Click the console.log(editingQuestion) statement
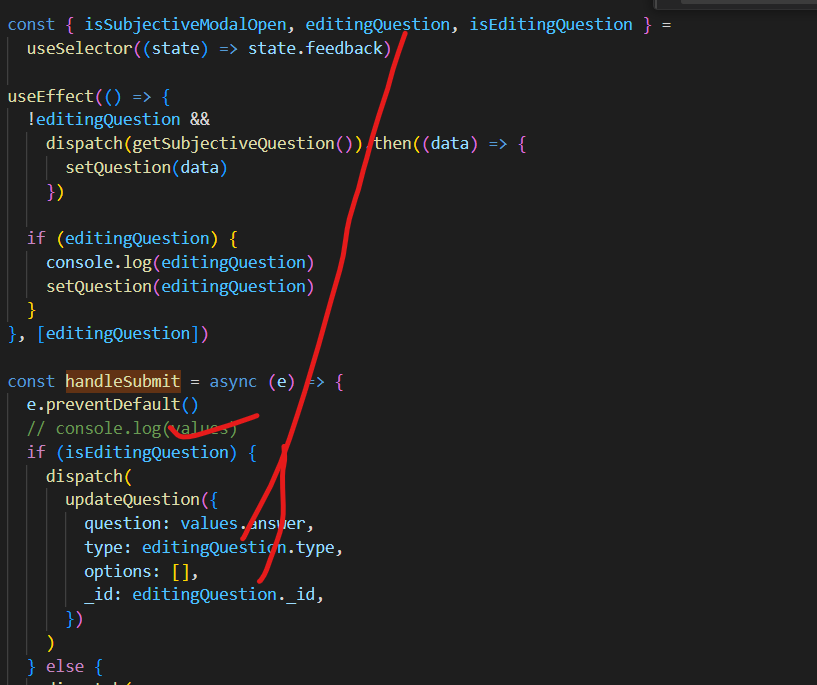 coord(180,262)
